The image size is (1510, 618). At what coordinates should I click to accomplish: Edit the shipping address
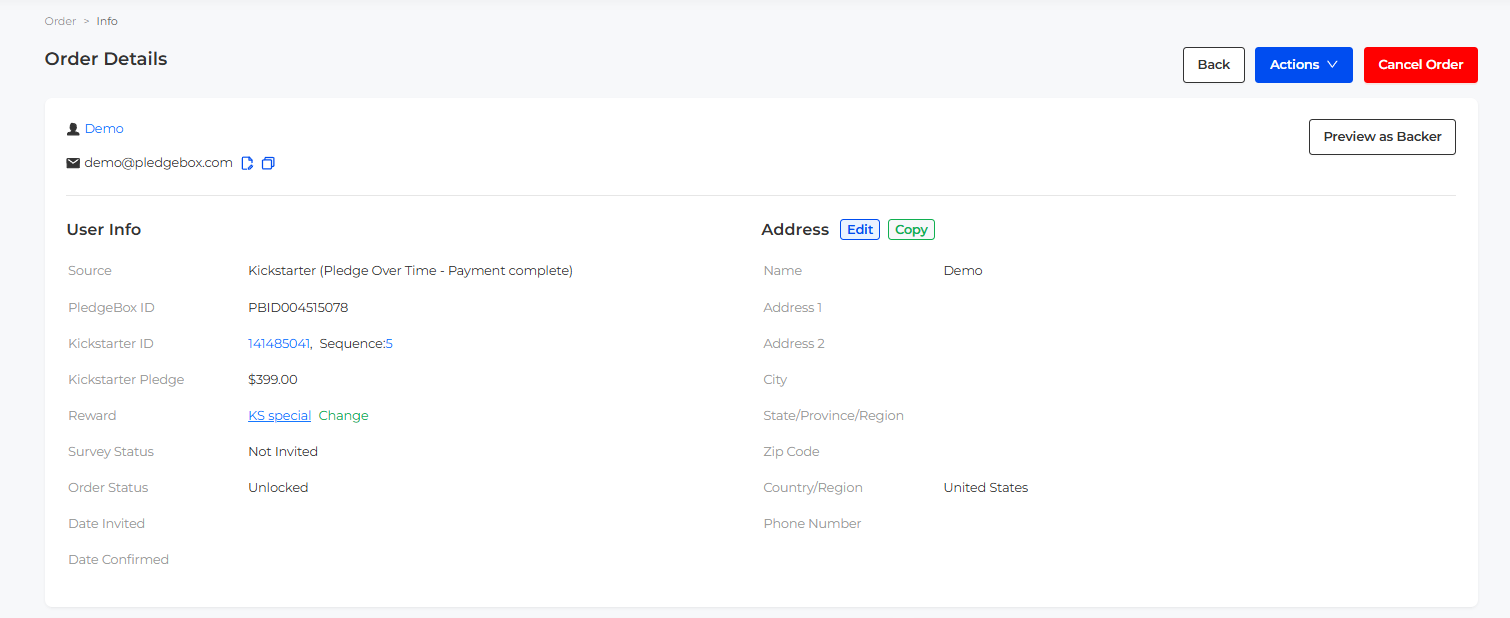pyautogui.click(x=859, y=230)
